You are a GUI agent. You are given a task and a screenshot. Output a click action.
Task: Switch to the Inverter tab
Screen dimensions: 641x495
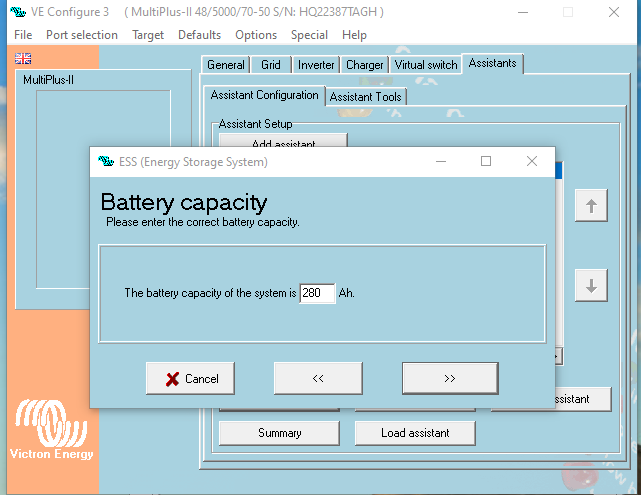(316, 65)
